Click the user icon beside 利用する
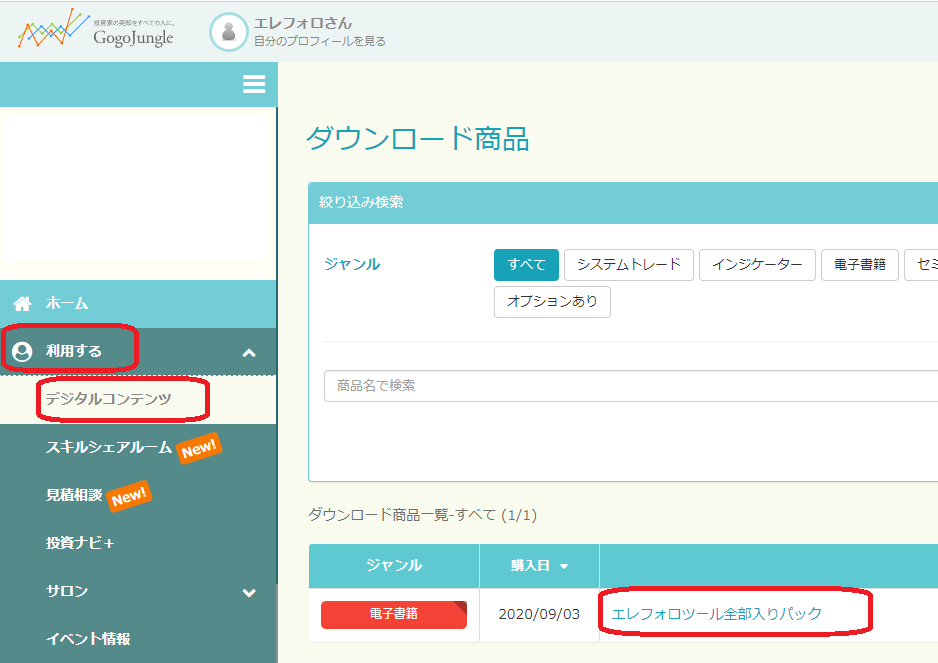This screenshot has width=938, height=663. (x=22, y=351)
